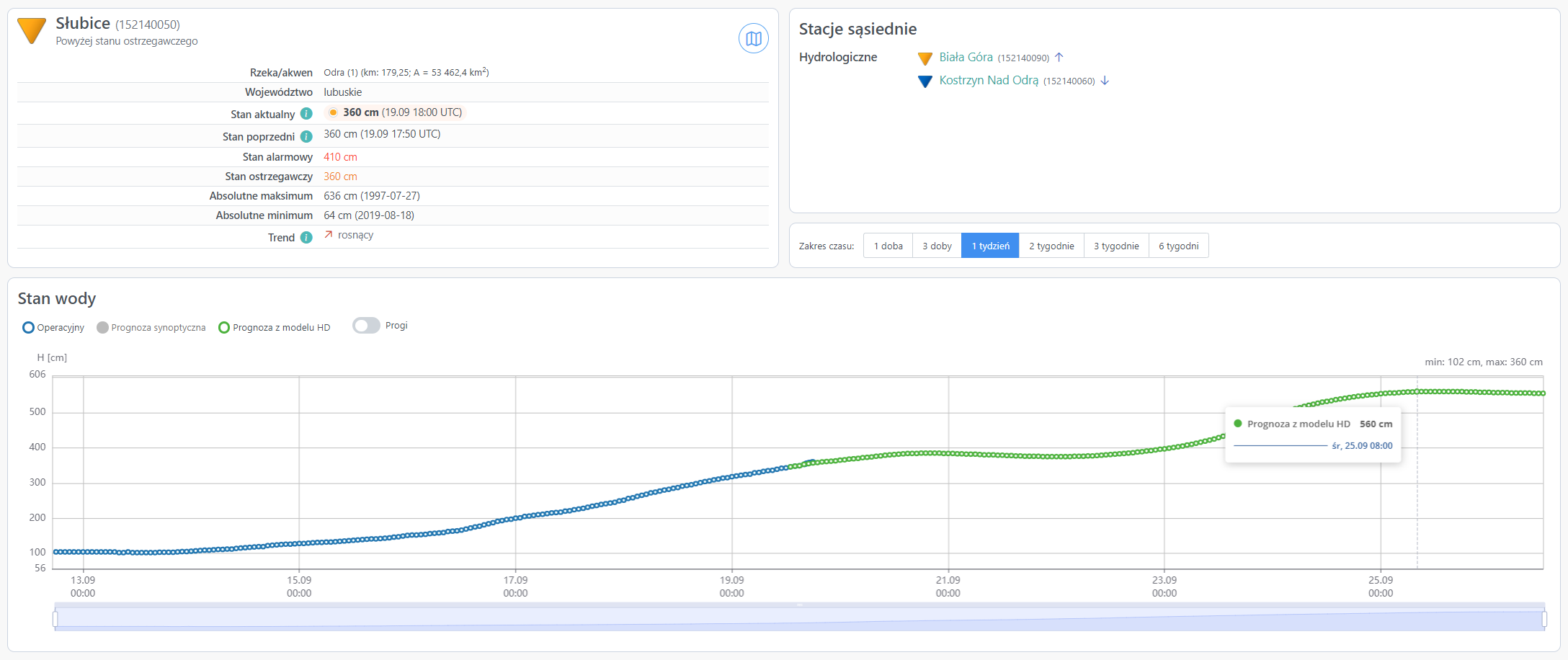Toggle the Progi thresholds switch
This screenshot has width=1568, height=660.
tap(366, 326)
